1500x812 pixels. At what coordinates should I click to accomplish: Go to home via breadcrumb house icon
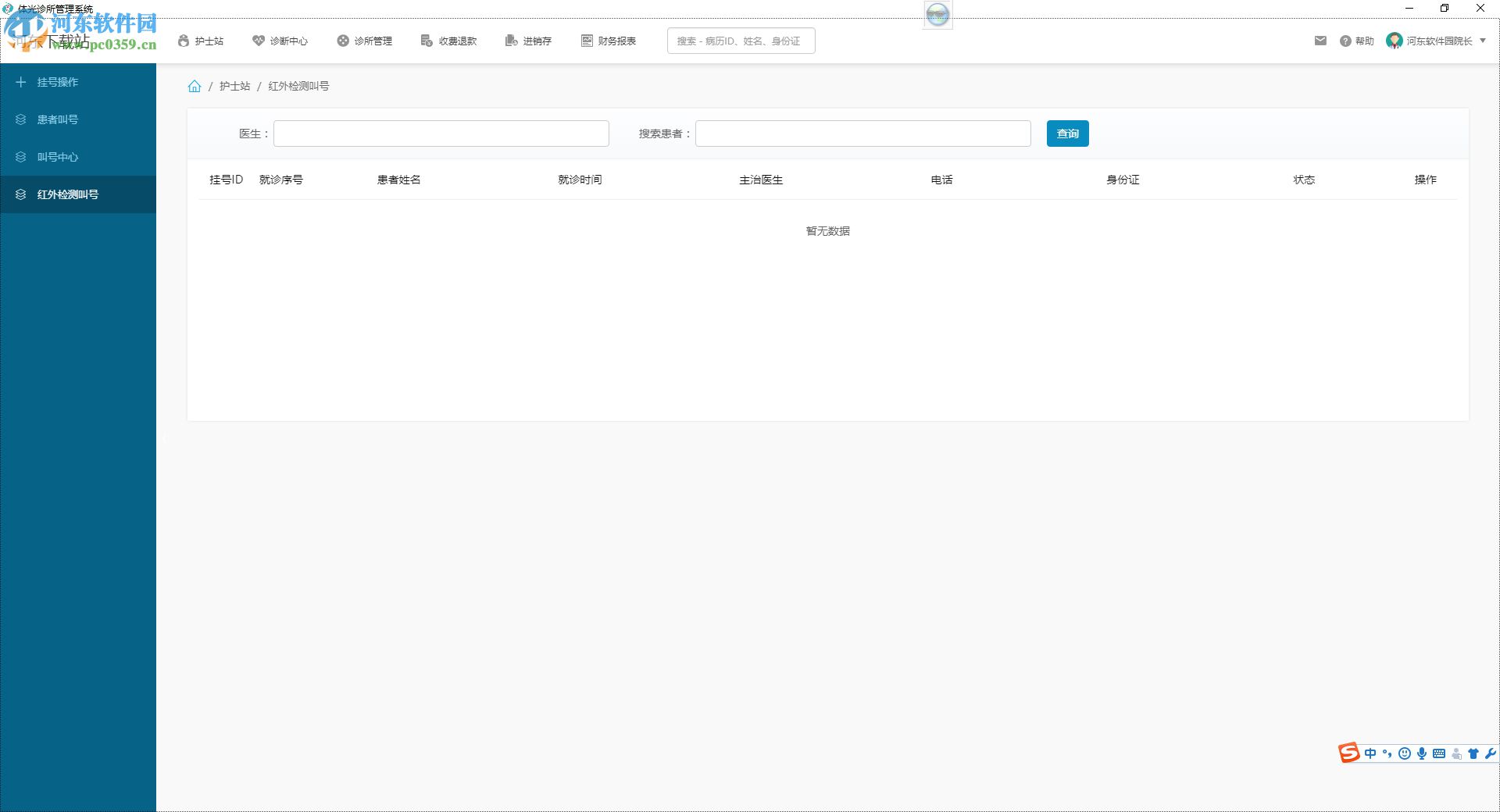click(x=195, y=86)
